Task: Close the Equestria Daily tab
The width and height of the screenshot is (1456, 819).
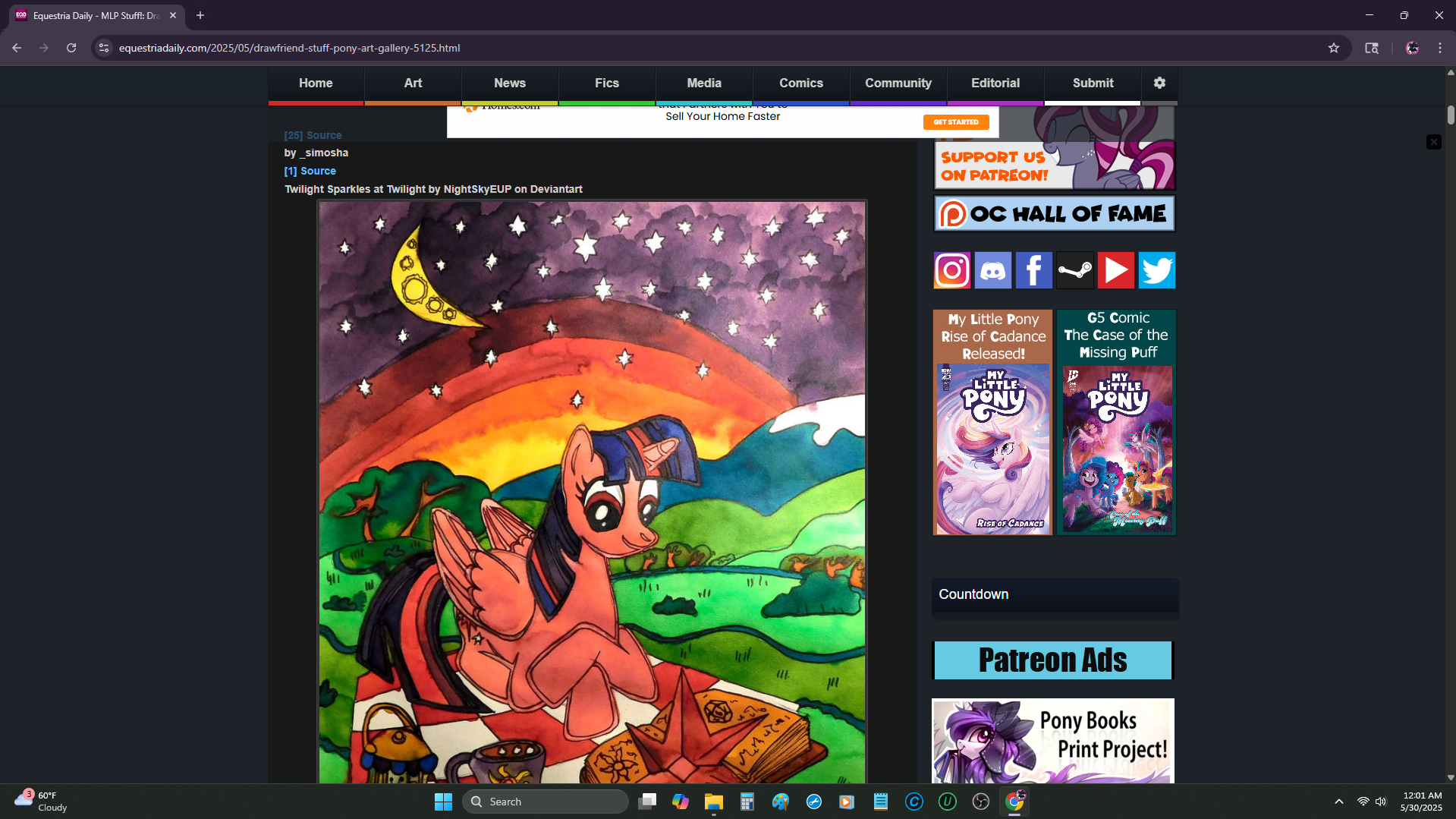Action: 173,15
